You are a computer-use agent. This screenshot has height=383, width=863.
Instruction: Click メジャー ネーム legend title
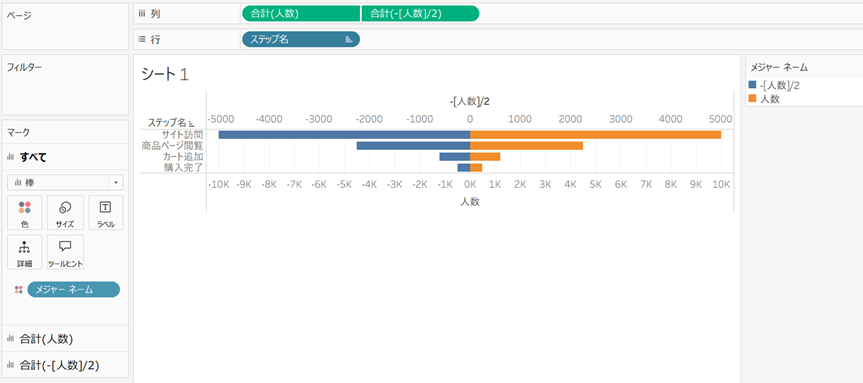pyautogui.click(x=779, y=67)
